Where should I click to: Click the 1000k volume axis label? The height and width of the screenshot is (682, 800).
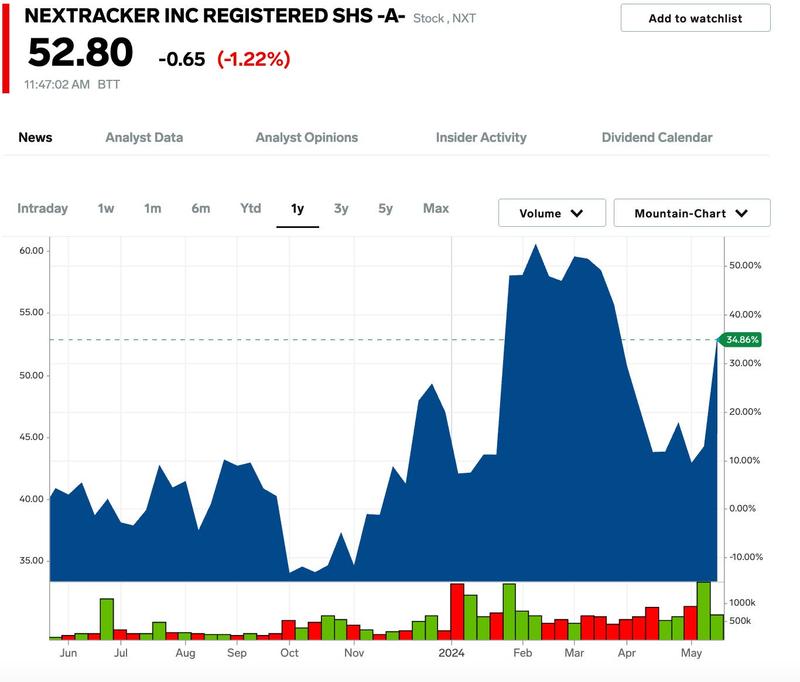point(742,602)
